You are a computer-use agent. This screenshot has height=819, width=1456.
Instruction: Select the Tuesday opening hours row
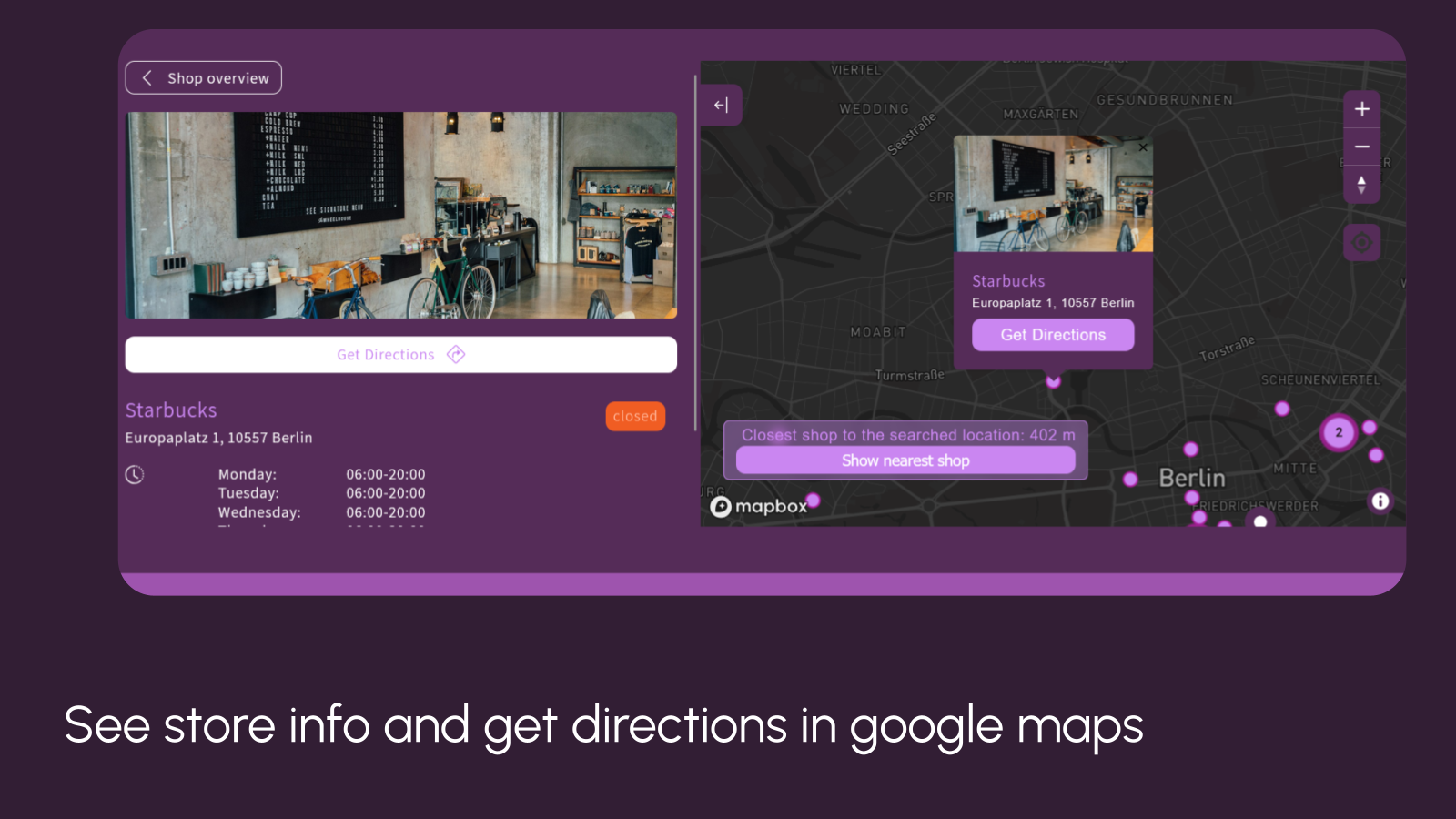(x=321, y=493)
